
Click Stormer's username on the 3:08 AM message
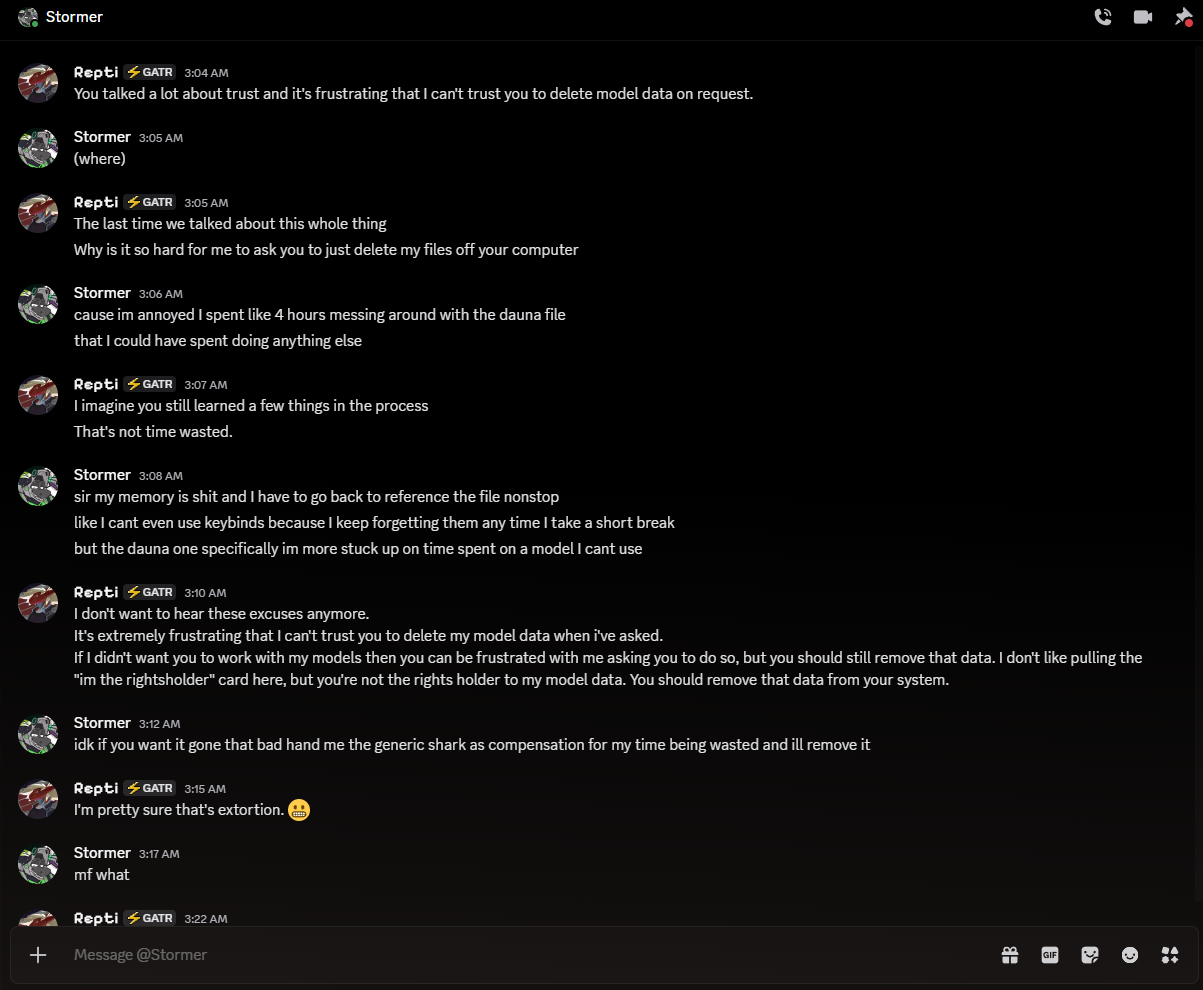coord(102,475)
